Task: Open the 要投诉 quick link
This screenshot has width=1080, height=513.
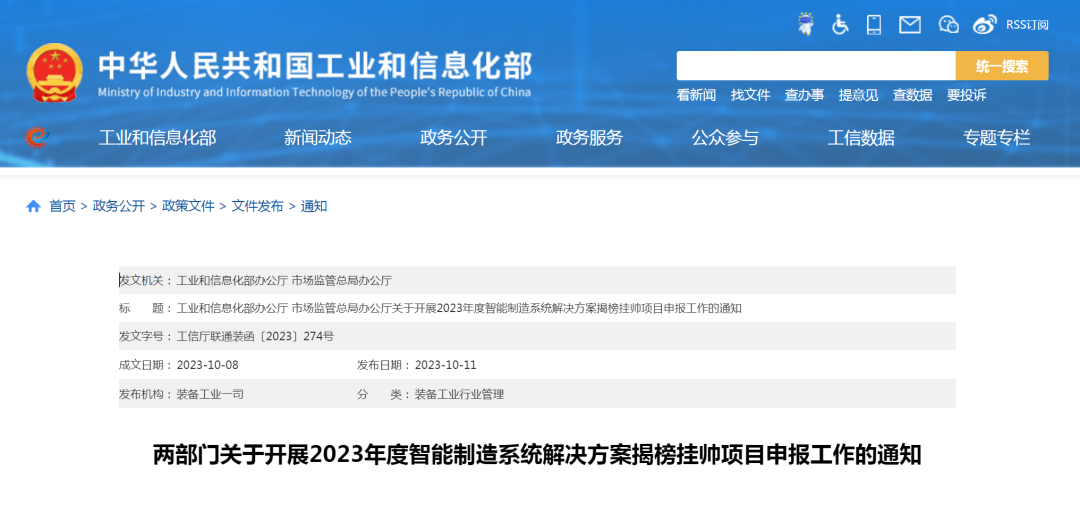Action: pyautogui.click(x=966, y=95)
